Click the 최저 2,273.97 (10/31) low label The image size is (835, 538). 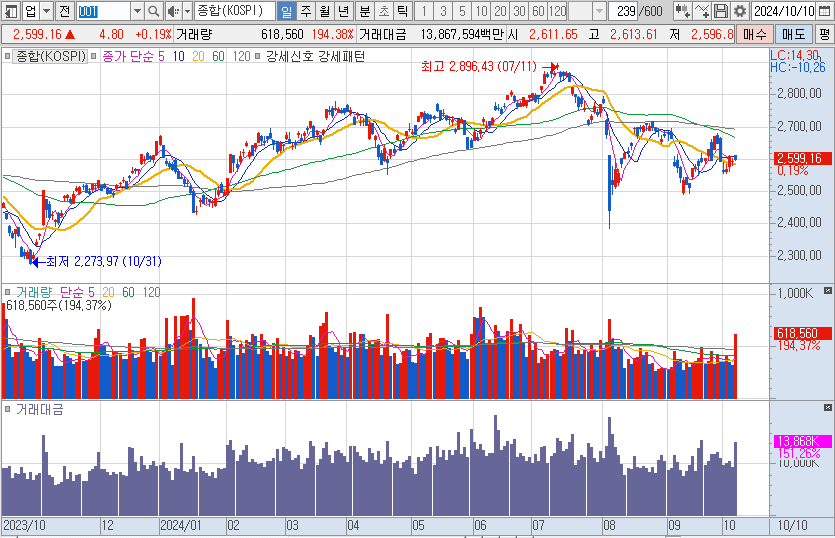coord(104,261)
